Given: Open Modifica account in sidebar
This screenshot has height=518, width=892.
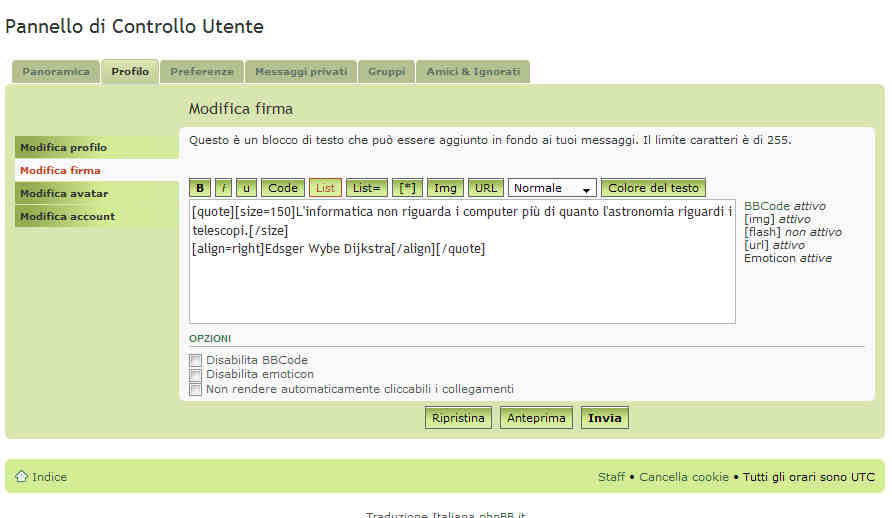Looking at the screenshot, I should [97, 216].
